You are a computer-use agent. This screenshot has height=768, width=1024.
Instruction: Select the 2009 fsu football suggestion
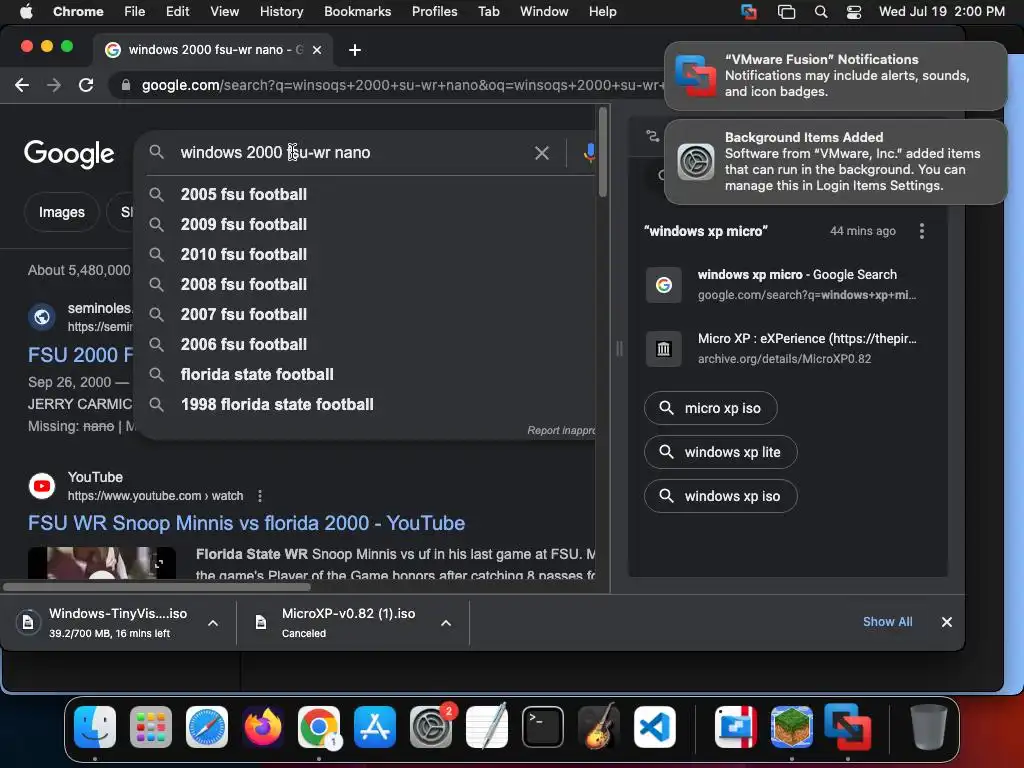pos(366,225)
